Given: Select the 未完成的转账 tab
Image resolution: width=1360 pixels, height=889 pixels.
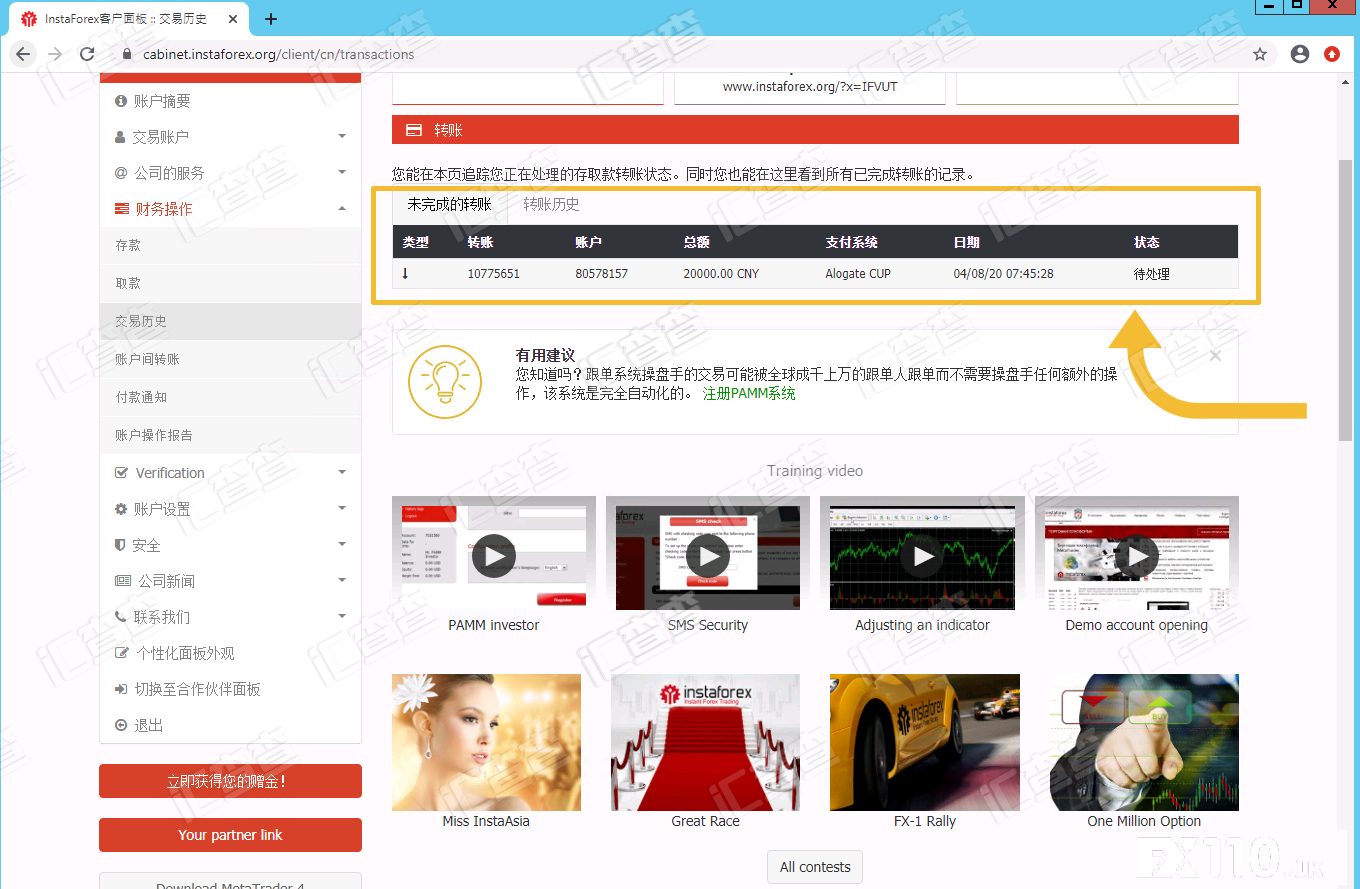Looking at the screenshot, I should click(449, 205).
